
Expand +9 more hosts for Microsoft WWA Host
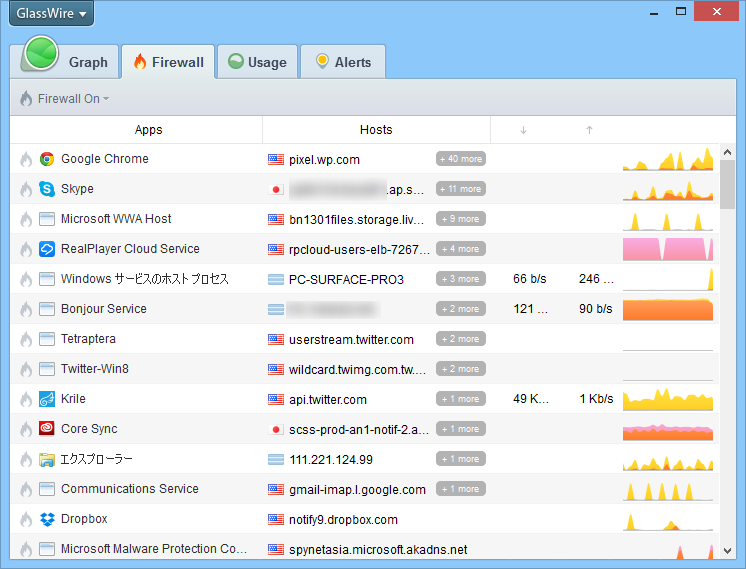(x=461, y=219)
